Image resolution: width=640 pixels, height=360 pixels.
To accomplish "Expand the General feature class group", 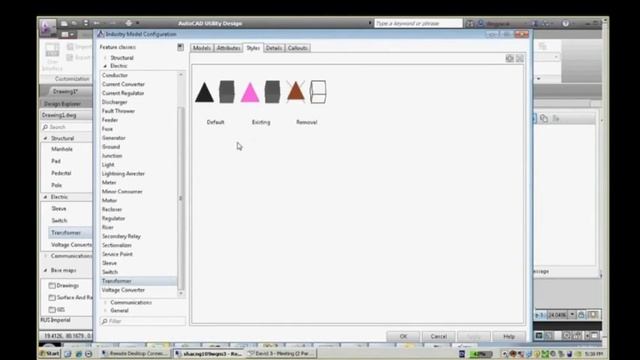I will click(105, 311).
